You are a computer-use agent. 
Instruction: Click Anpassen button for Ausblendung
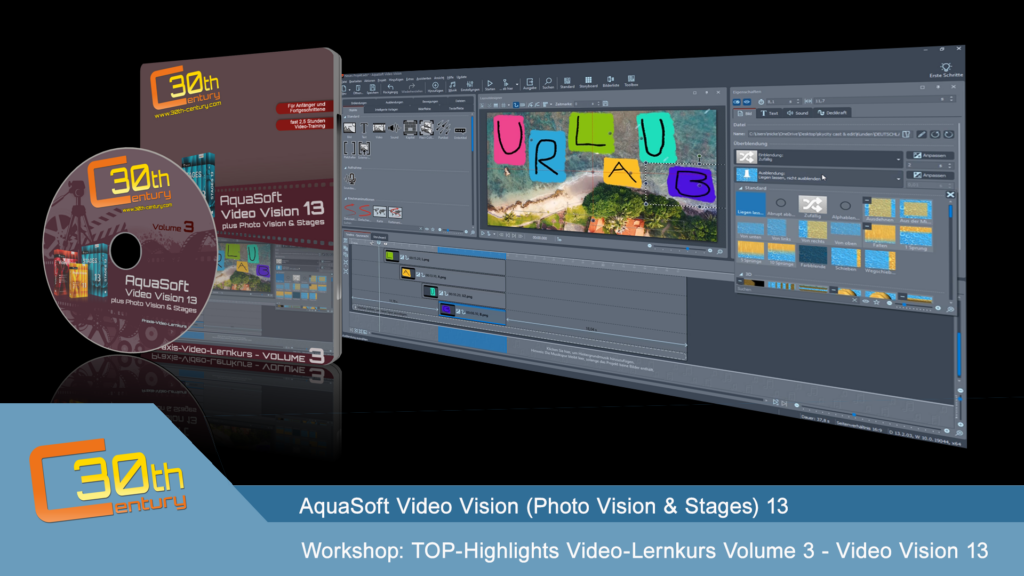point(930,175)
